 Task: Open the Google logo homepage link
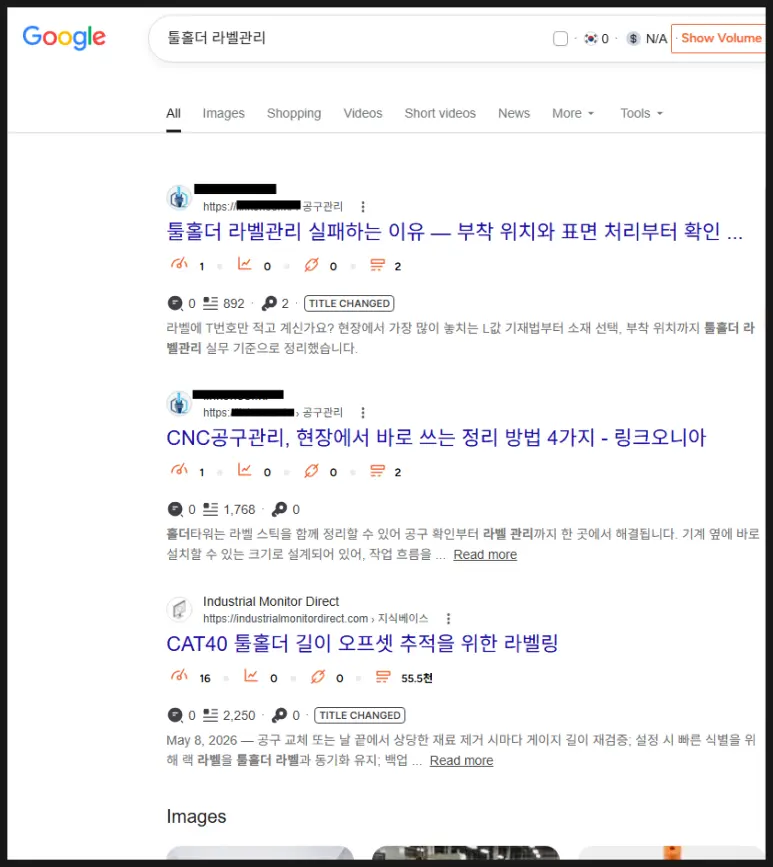tap(64, 38)
